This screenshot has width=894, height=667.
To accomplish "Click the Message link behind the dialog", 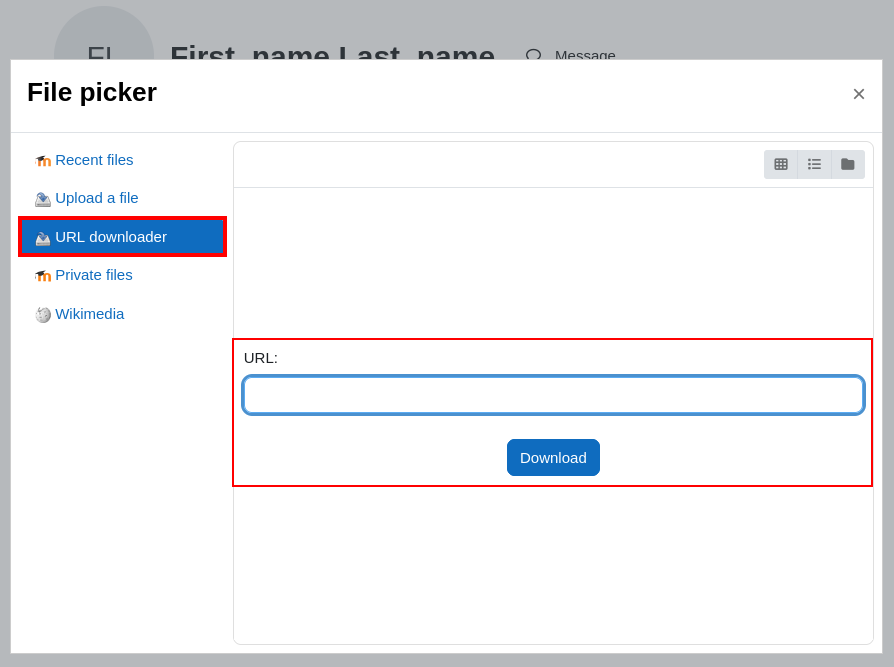I will pos(585,54).
